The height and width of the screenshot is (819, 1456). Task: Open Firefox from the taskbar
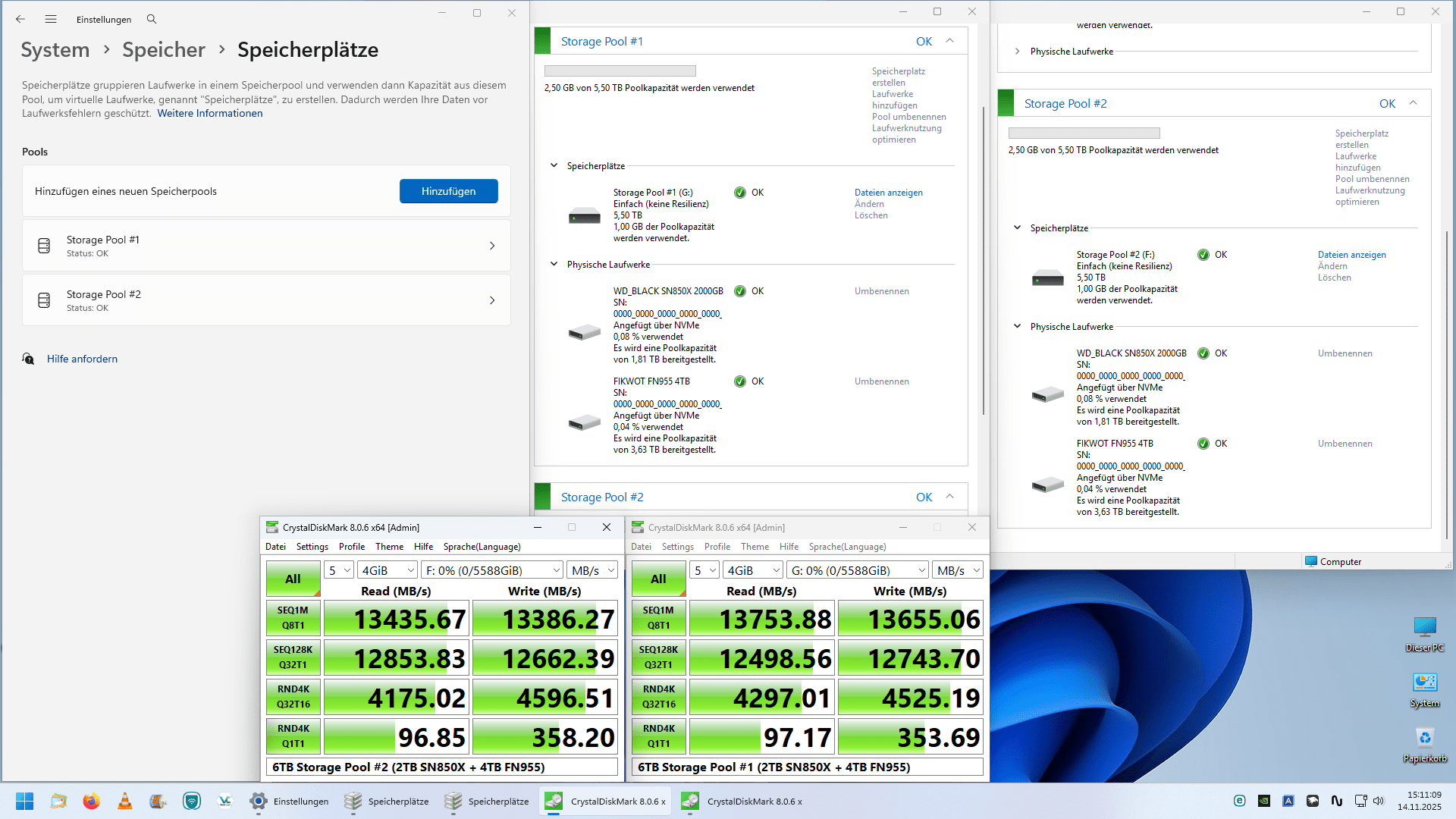[x=91, y=802]
